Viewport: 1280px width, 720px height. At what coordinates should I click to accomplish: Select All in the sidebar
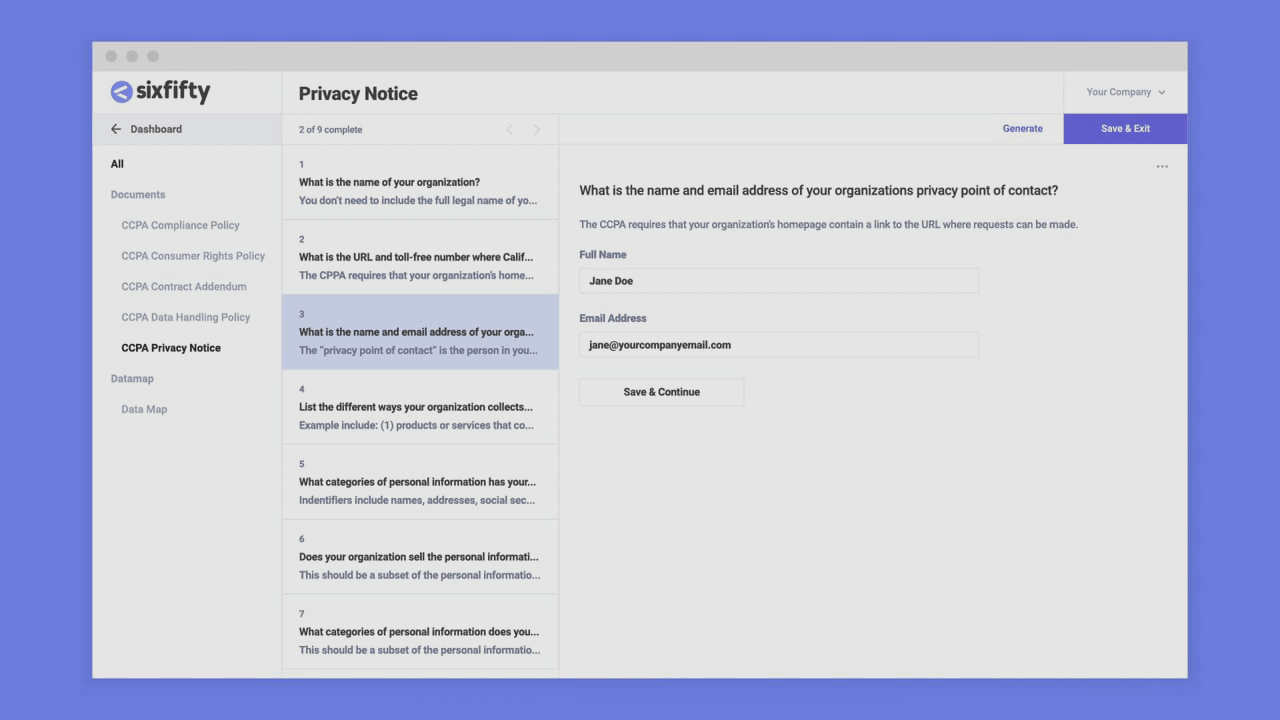[117, 164]
